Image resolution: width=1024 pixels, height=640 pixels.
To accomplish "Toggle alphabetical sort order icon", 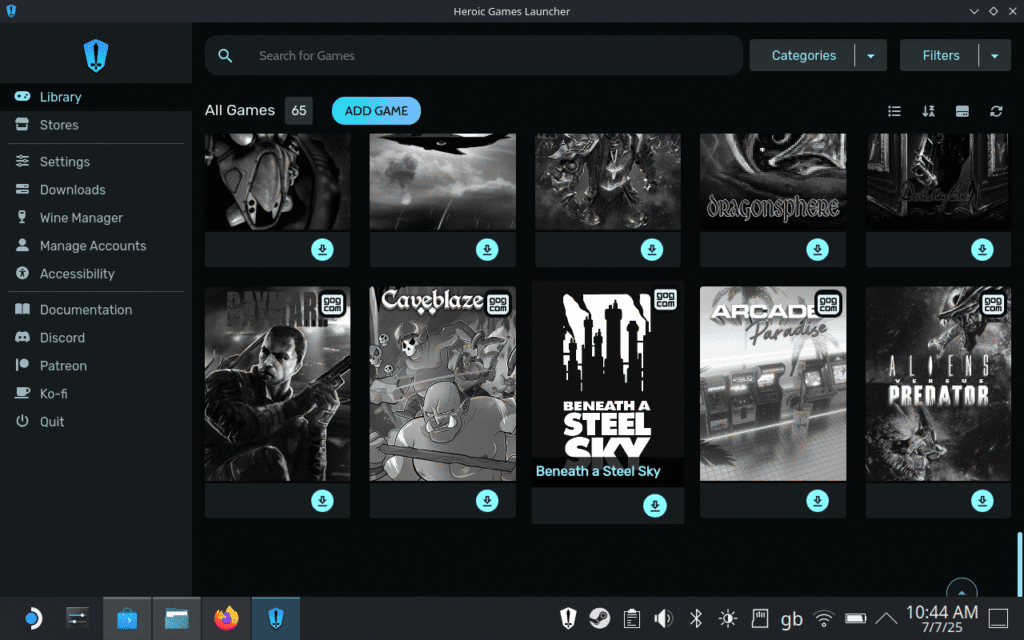I will coord(928,111).
